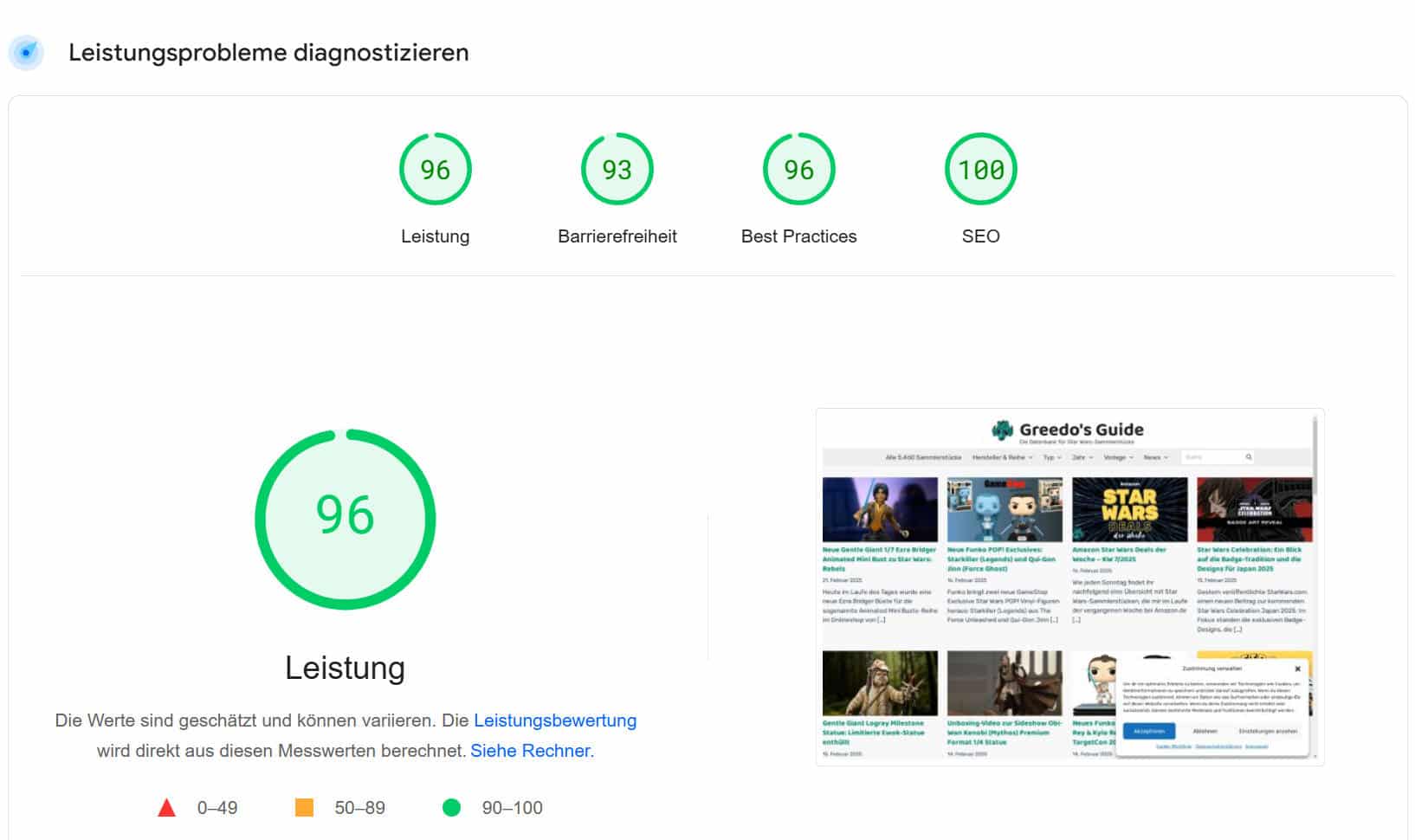Click the orange square 50–89 legend icon

click(x=304, y=808)
